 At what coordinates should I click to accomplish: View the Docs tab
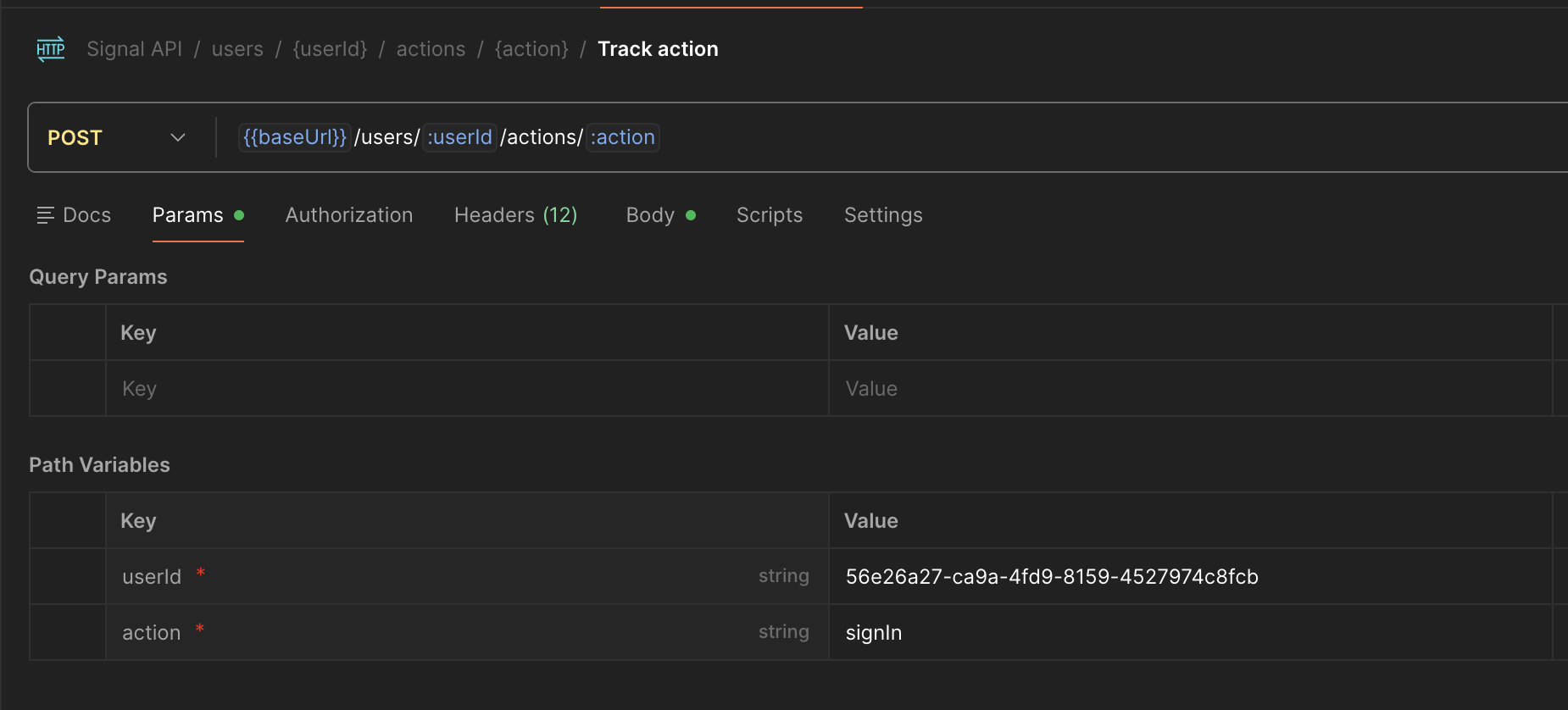pyautogui.click(x=88, y=214)
